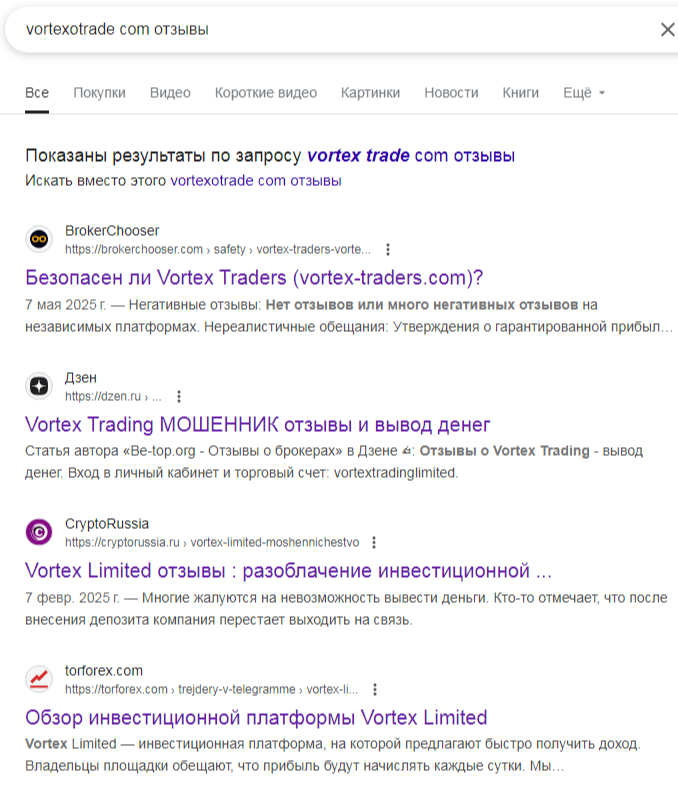Screen dimensions: 678x803
Task: Click the Дзен site favicon
Action: point(39,385)
